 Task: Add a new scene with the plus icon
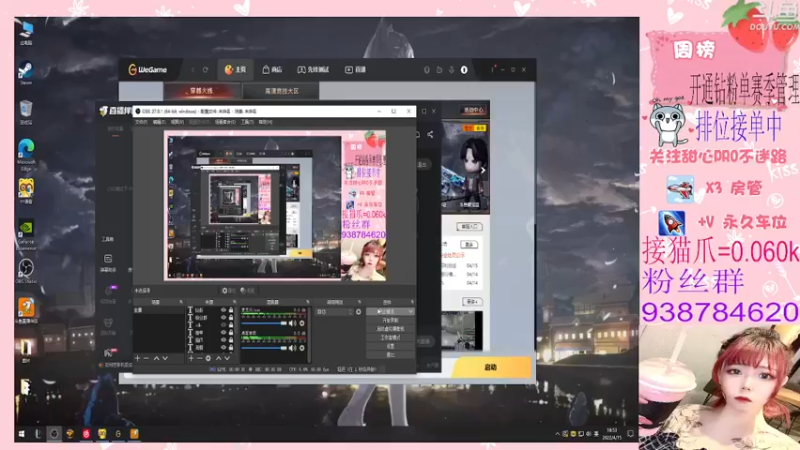pos(137,358)
